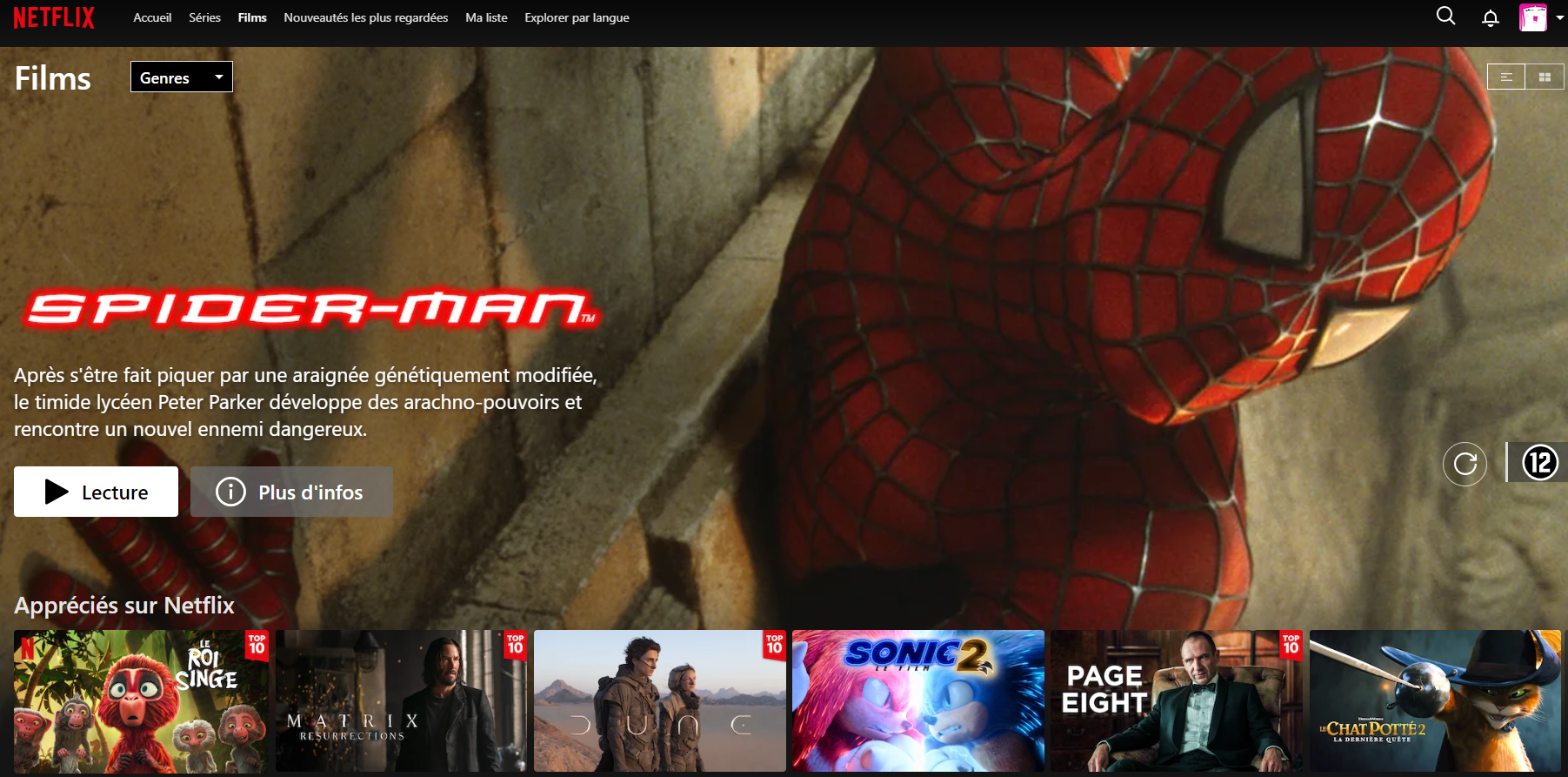Click Top 10 badge on Le Roi Singe

257,645
